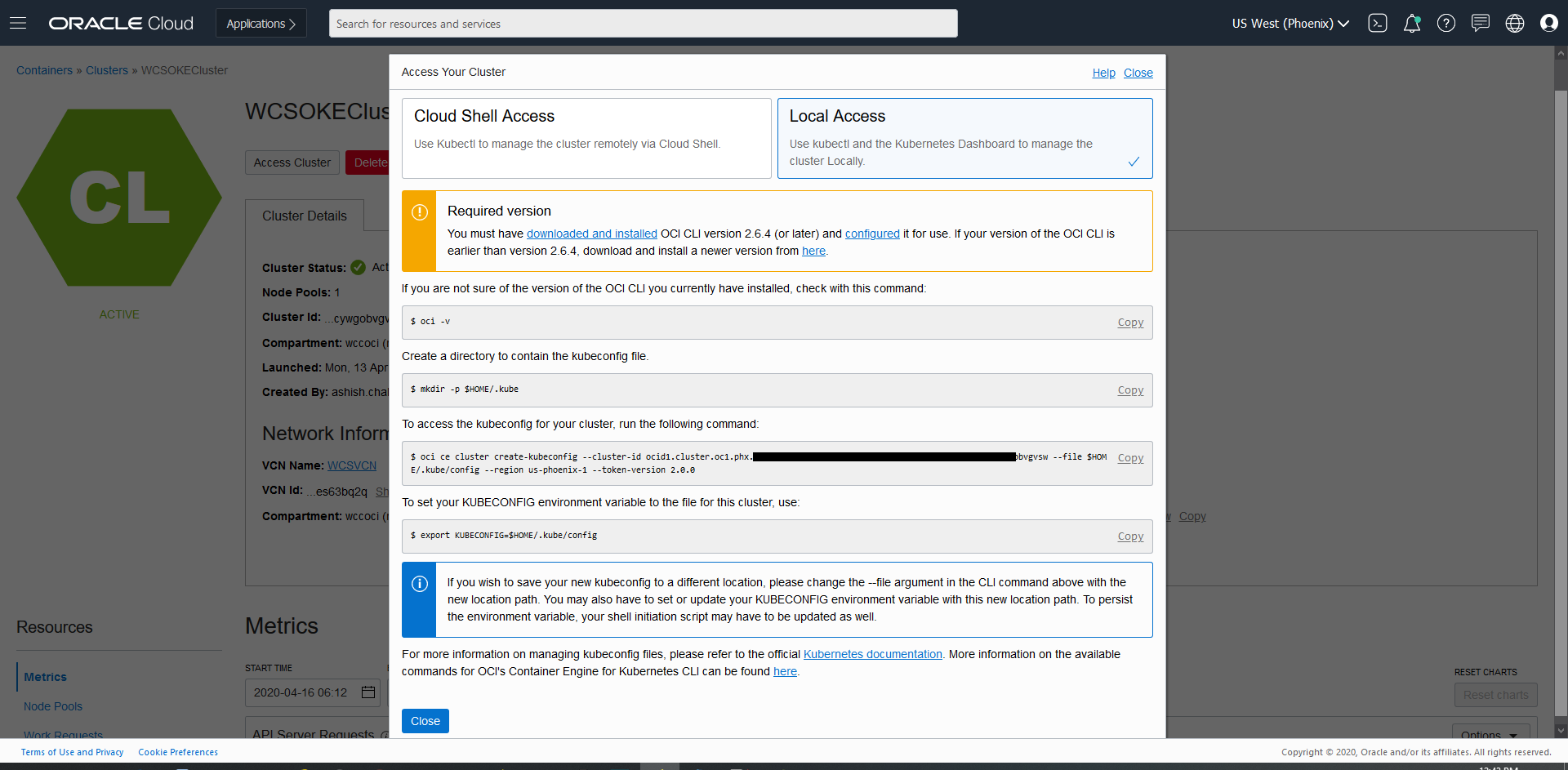This screenshot has width=1568, height=770.
Task: Click the yellow required-version warning icon
Action: pyautogui.click(x=419, y=212)
